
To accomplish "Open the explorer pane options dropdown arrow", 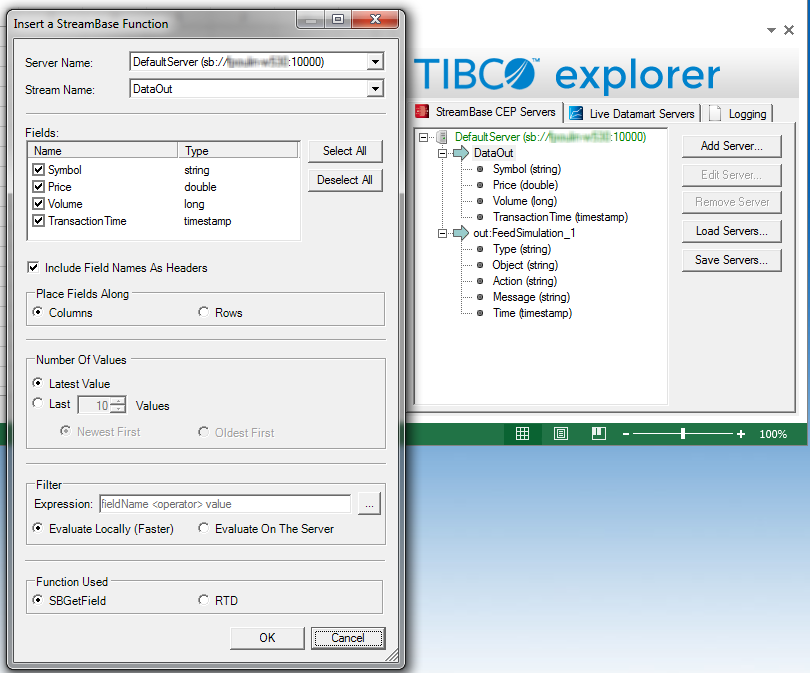I will pos(771,30).
